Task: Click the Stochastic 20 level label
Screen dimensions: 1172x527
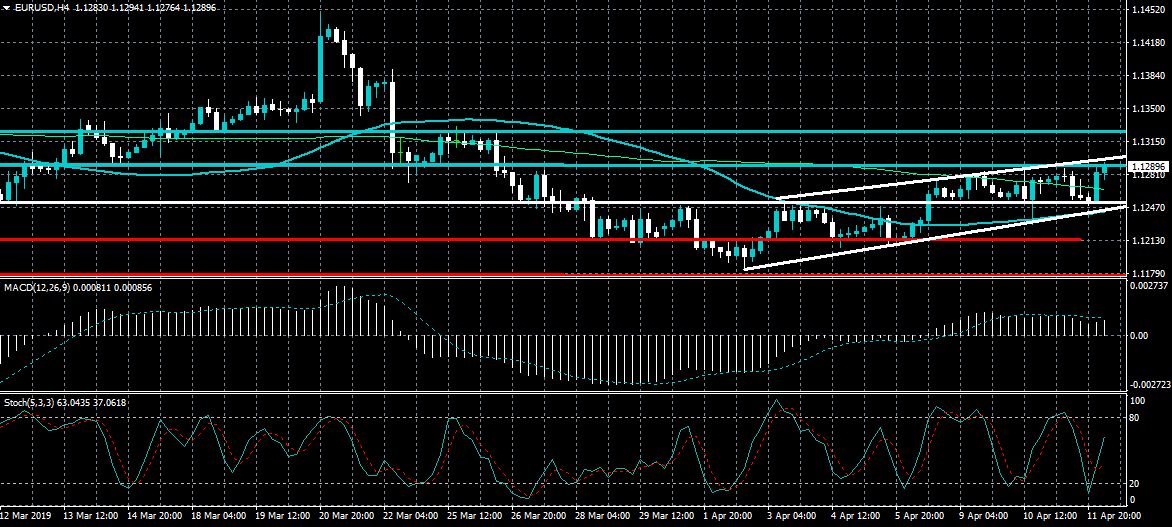Action: pos(1135,483)
